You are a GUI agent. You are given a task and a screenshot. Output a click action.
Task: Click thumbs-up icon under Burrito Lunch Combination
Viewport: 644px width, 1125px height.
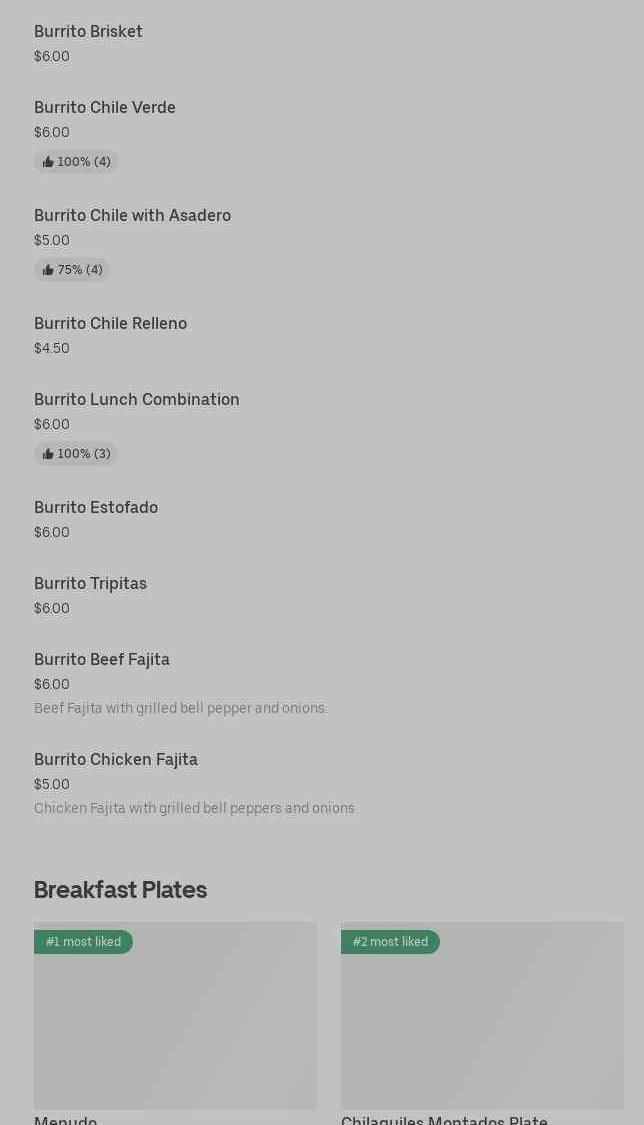coord(48,454)
